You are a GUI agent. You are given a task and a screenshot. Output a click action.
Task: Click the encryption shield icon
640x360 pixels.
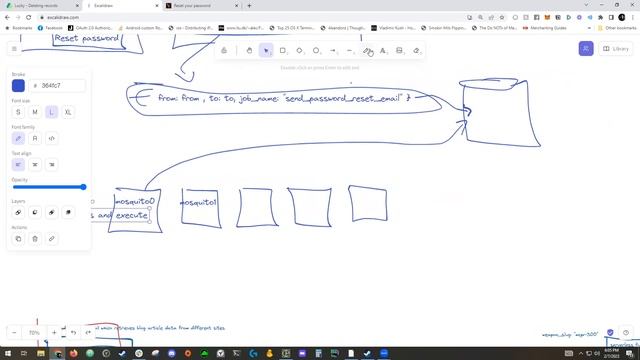pyautogui.click(x=610, y=333)
